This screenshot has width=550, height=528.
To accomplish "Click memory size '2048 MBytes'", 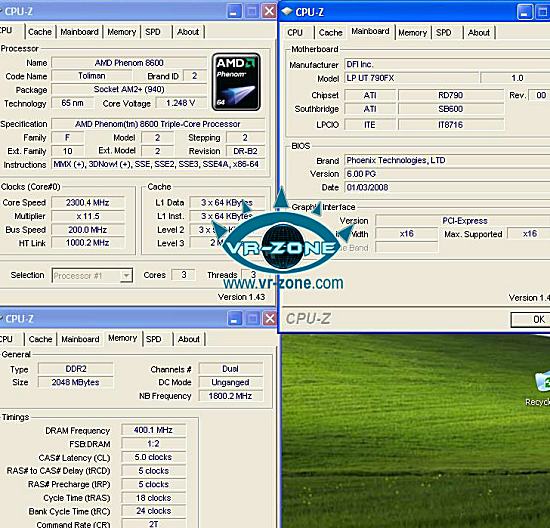I will click(76, 382).
